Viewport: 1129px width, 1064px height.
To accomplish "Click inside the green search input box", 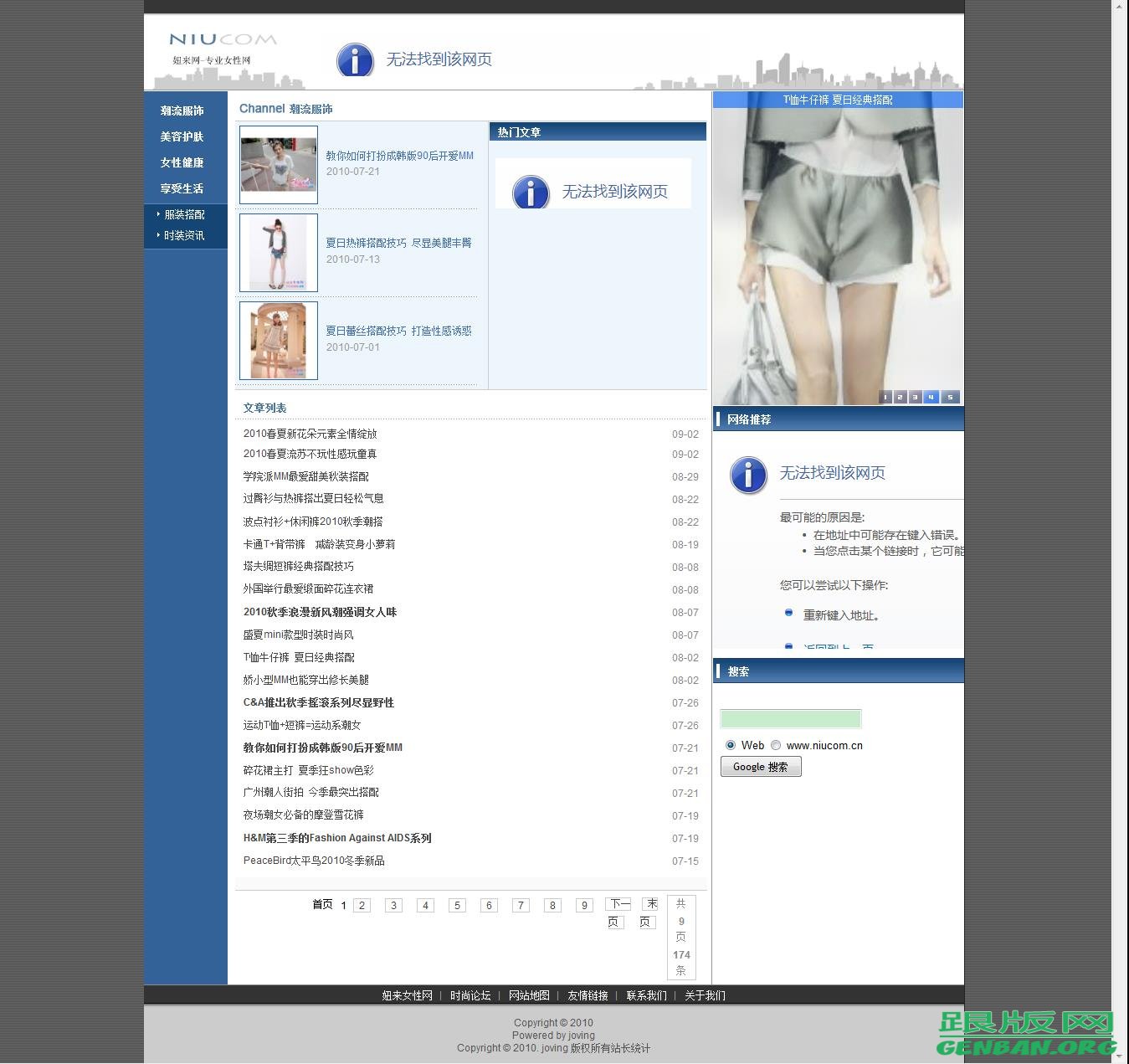I will point(790,718).
